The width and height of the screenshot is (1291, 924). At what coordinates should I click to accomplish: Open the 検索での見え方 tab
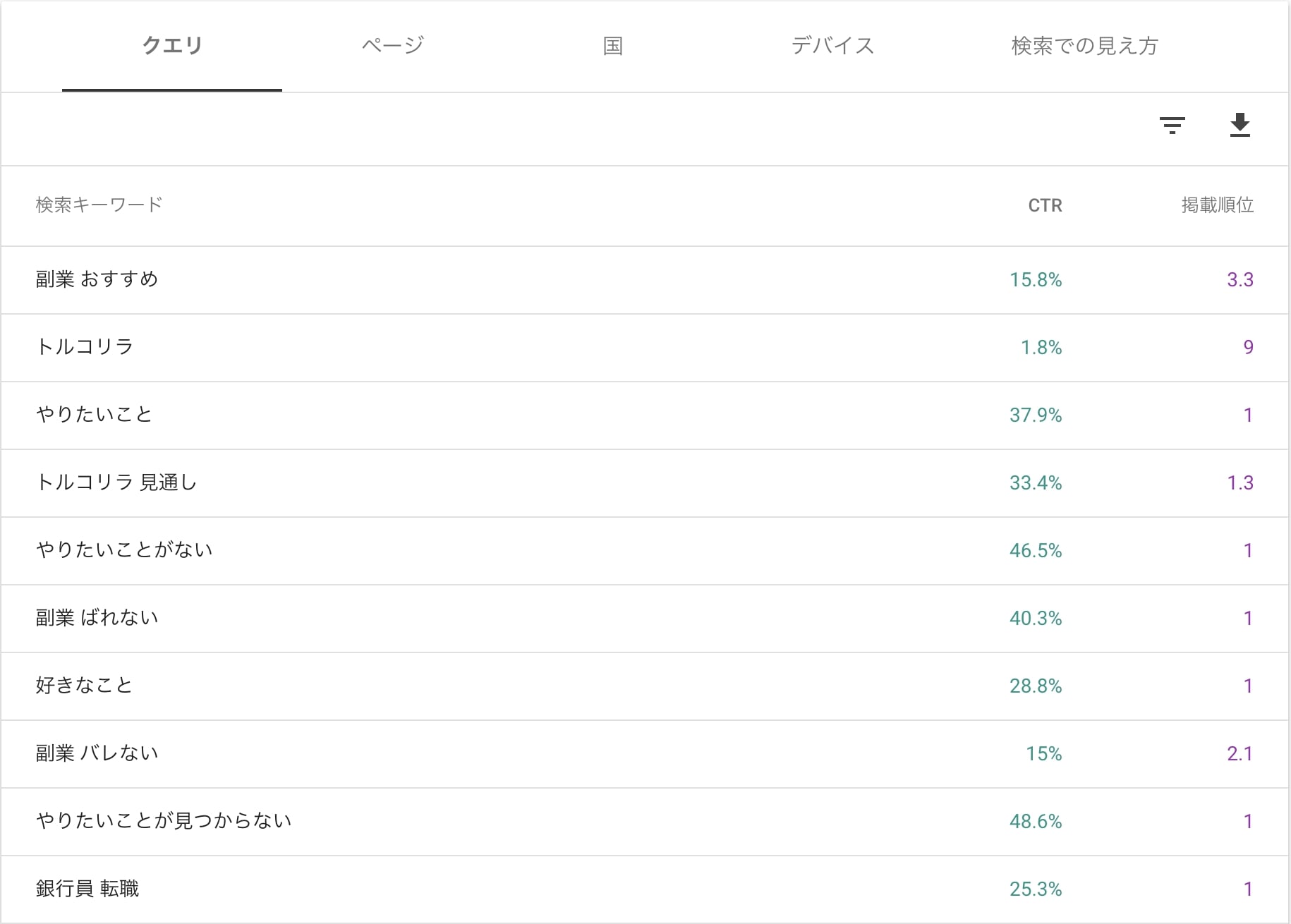pos(1084,46)
